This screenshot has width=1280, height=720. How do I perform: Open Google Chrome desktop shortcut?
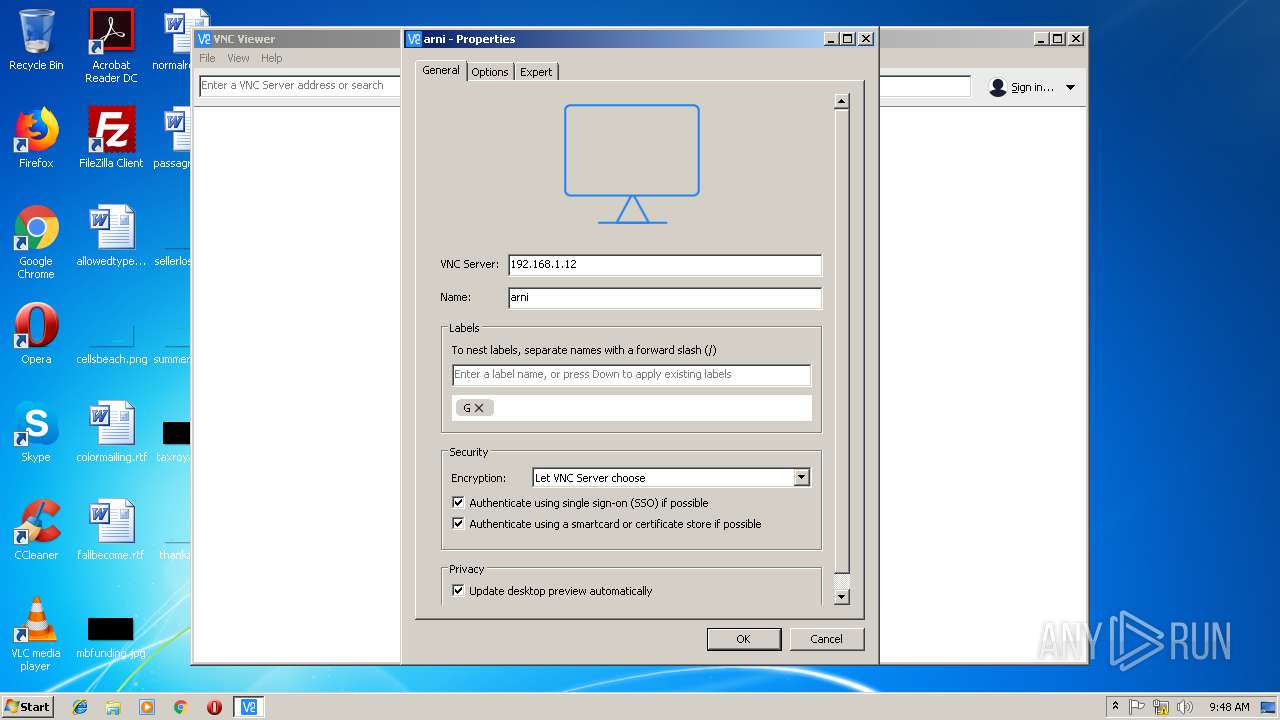pyautogui.click(x=36, y=242)
